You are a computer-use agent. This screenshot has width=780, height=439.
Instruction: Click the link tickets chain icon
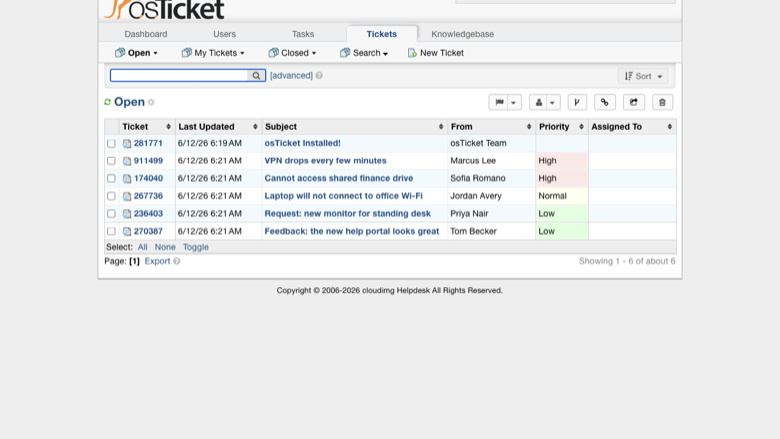coord(605,102)
